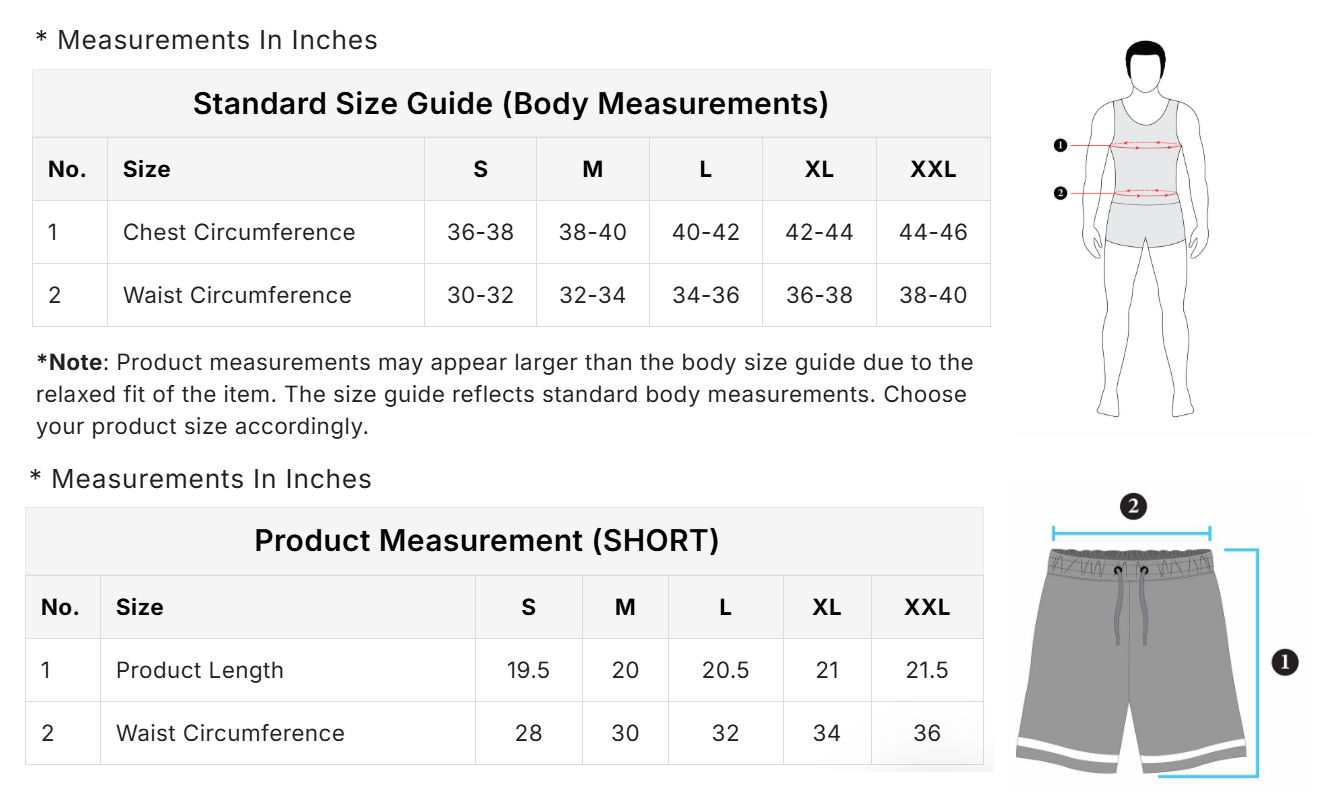Screen dimensions: 1318x812
Task: Click shorts waist value 36 for XXL
Action: point(927,734)
